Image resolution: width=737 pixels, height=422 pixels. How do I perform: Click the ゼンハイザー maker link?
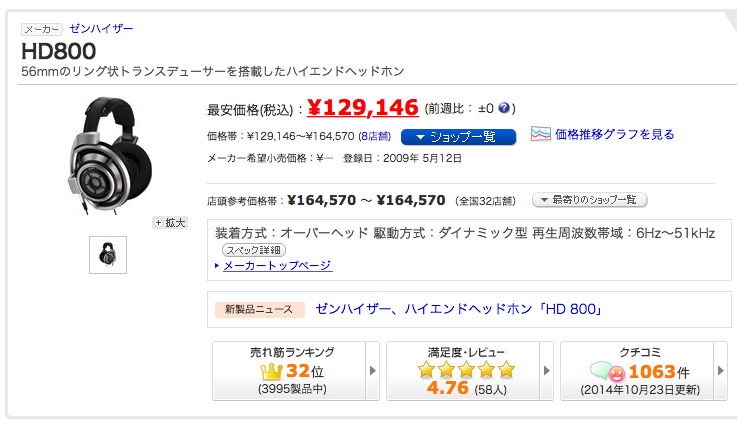101,29
